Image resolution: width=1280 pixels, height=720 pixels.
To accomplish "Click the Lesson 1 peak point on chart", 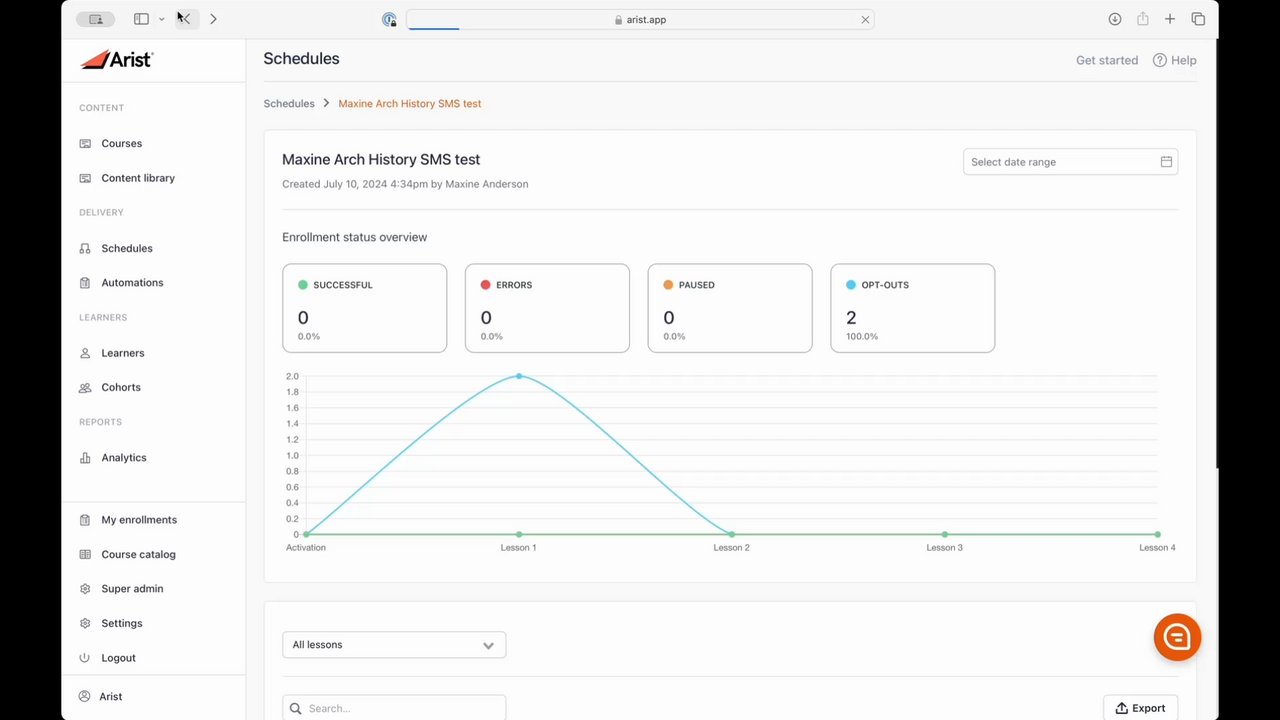I will point(519,376).
